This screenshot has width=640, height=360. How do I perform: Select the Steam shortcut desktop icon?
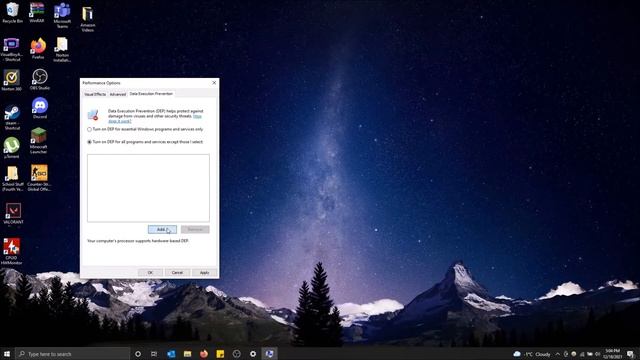[12, 118]
